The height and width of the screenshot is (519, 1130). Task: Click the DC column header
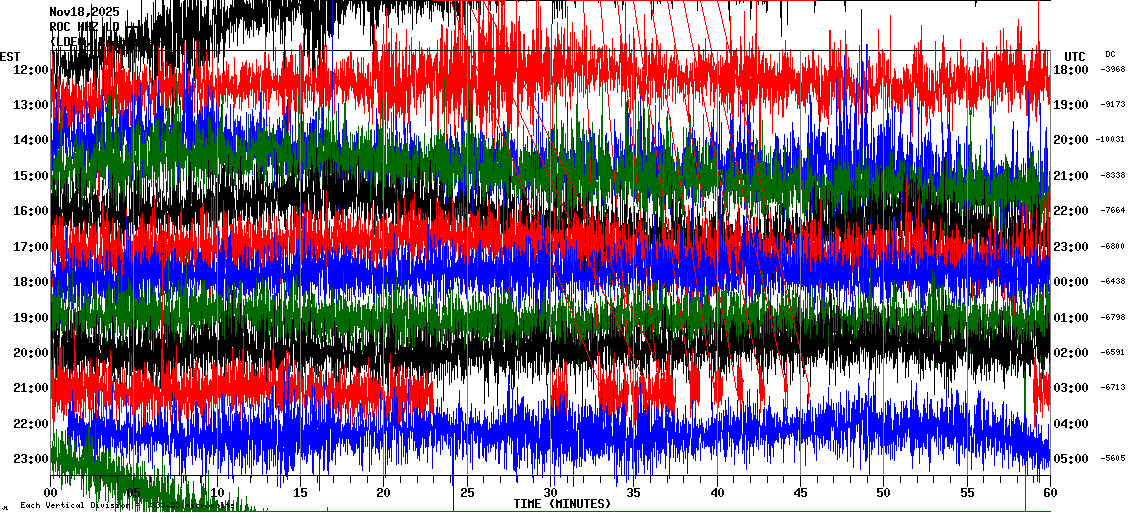click(x=1110, y=55)
